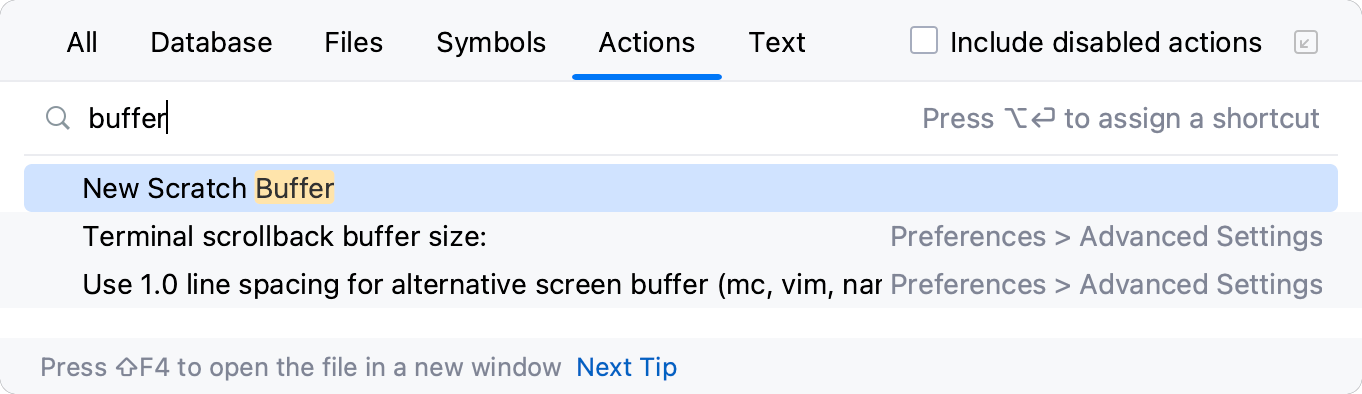Click Preferences > Advanced Settings beside Terminal scrollback
This screenshot has height=394, width=1362.
[x=1106, y=237]
